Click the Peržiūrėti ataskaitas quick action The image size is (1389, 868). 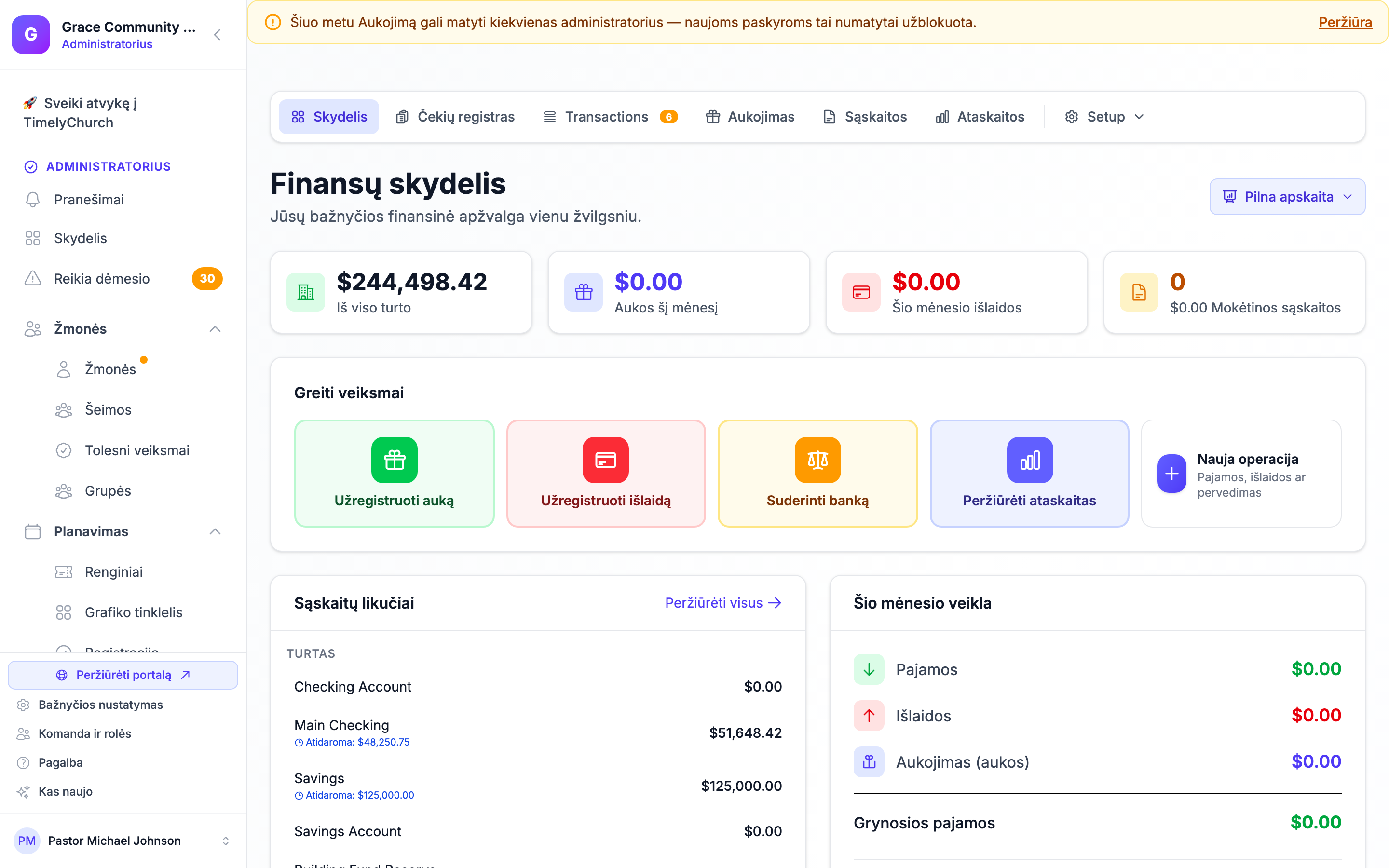pos(1030,474)
